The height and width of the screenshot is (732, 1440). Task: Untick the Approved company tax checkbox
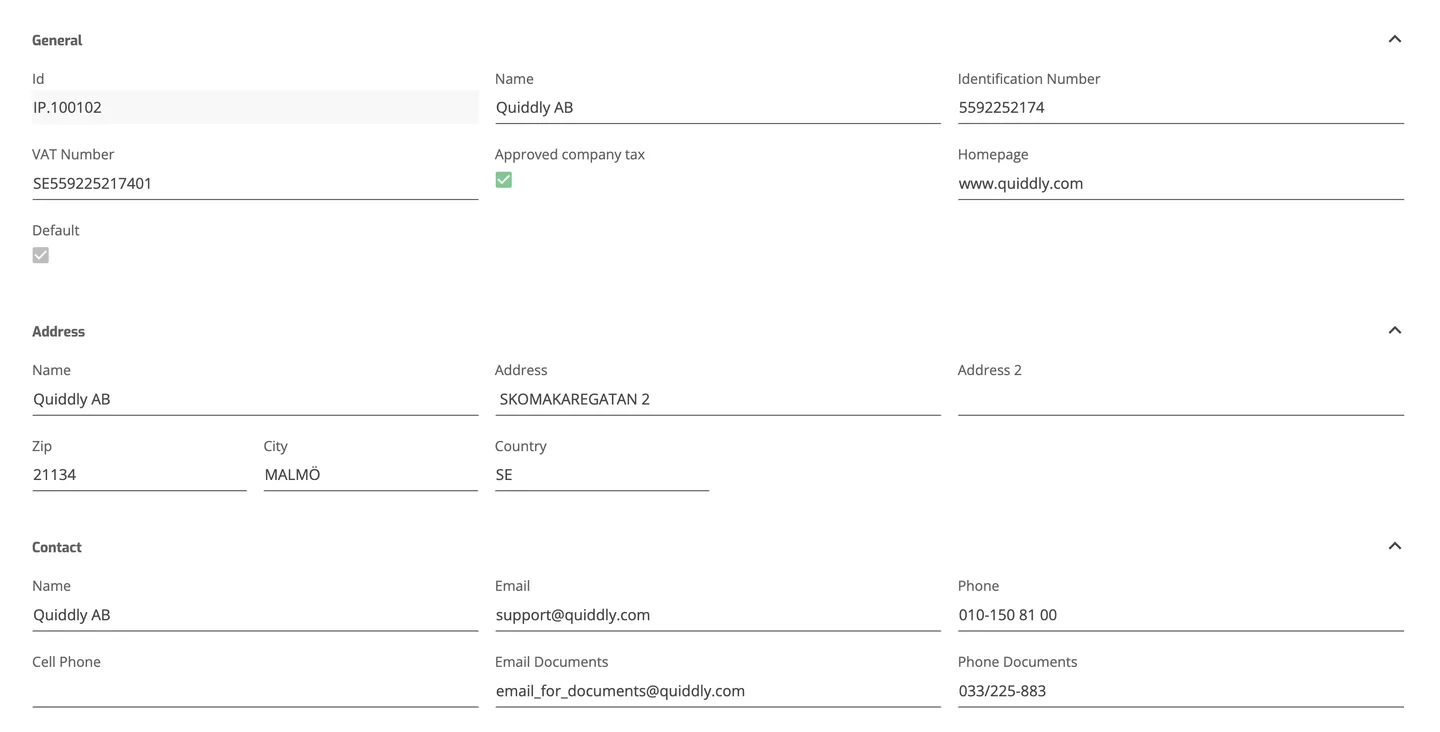(x=504, y=180)
